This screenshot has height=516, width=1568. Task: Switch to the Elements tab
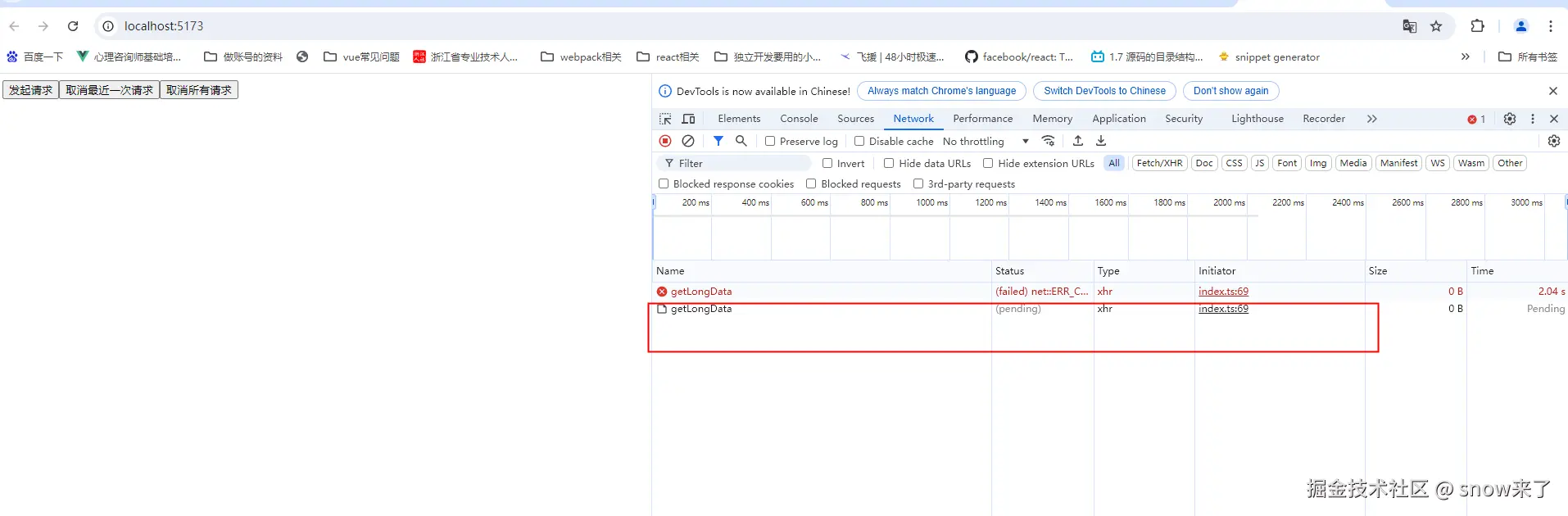pos(739,119)
